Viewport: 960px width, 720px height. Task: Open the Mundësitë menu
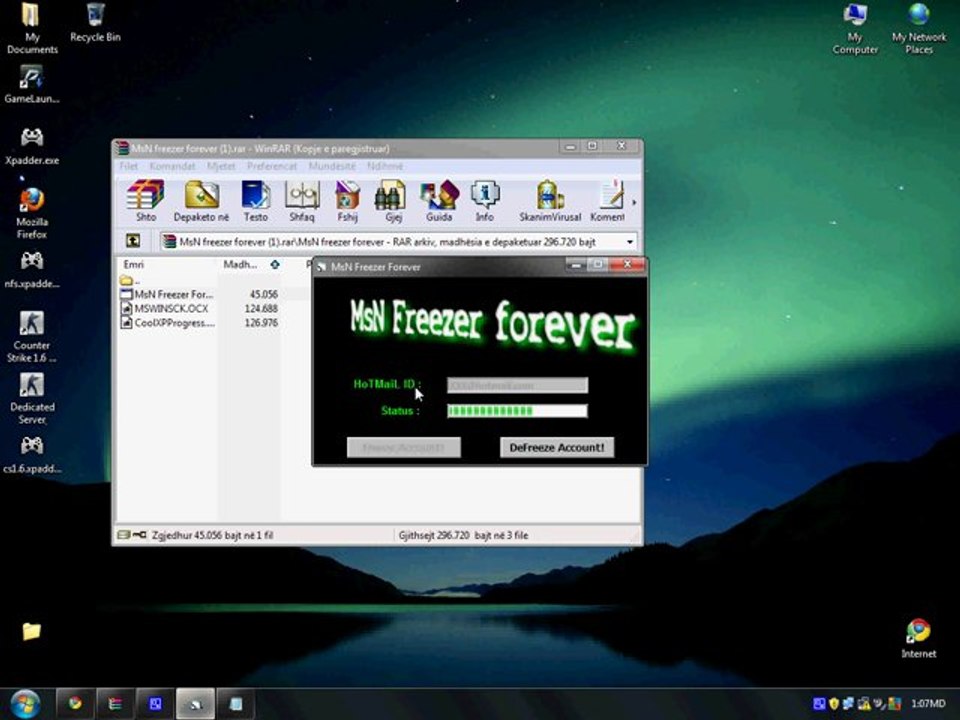point(332,166)
